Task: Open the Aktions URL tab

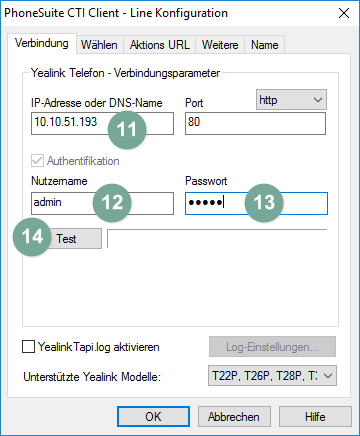Action: [x=160, y=45]
